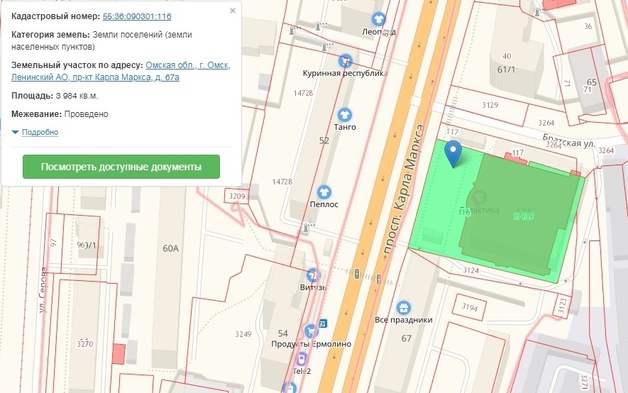Click the Tele2 phone shop icon
The image size is (628, 393).
[x=302, y=359]
